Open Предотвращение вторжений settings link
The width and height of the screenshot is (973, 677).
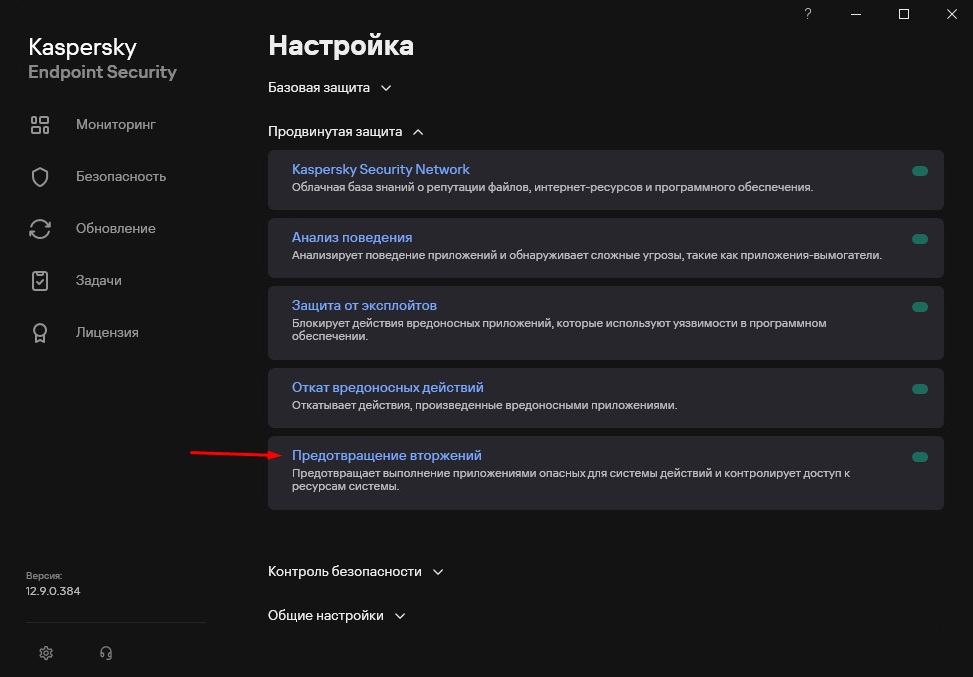386,455
